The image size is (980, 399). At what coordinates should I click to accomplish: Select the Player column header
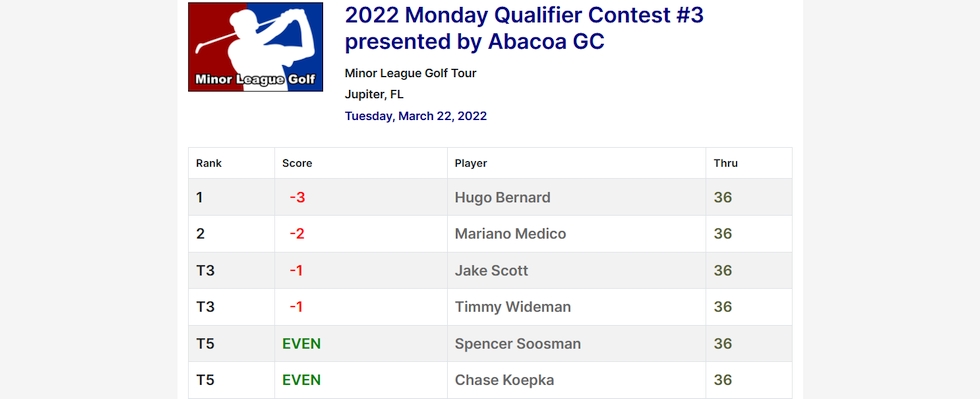(x=471, y=163)
